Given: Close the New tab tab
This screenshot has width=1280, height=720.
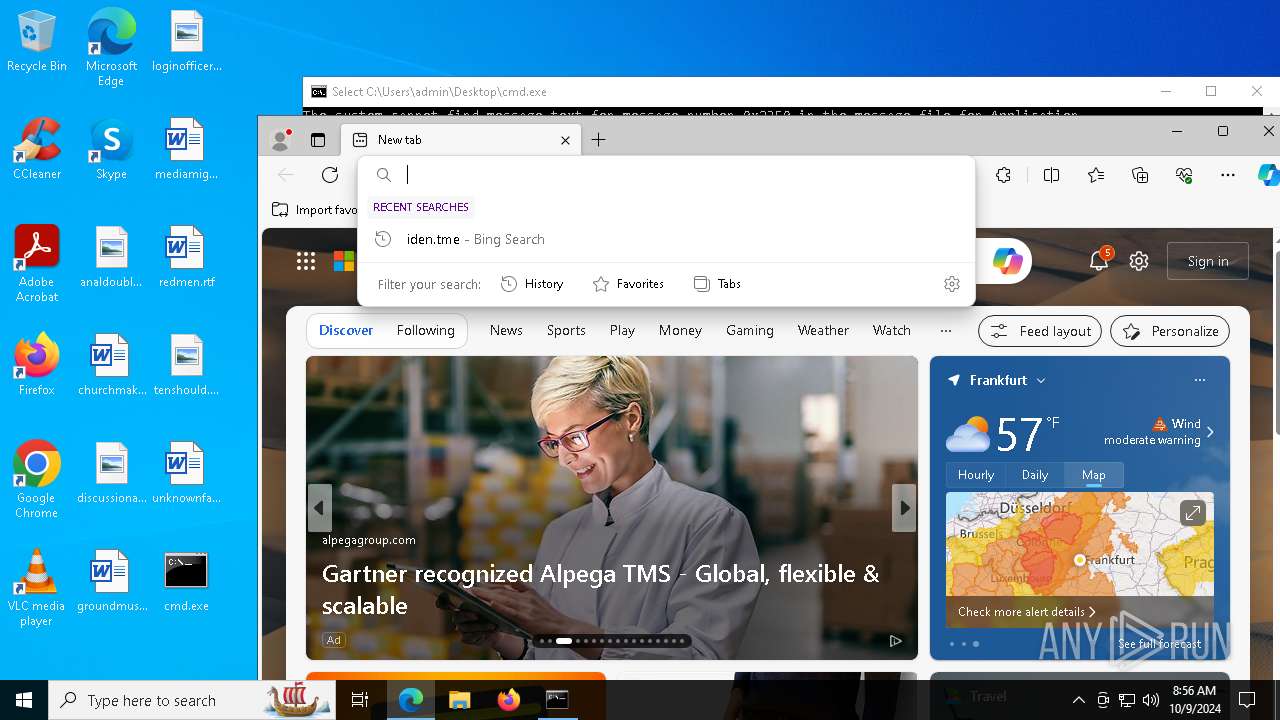Looking at the screenshot, I should [565, 140].
